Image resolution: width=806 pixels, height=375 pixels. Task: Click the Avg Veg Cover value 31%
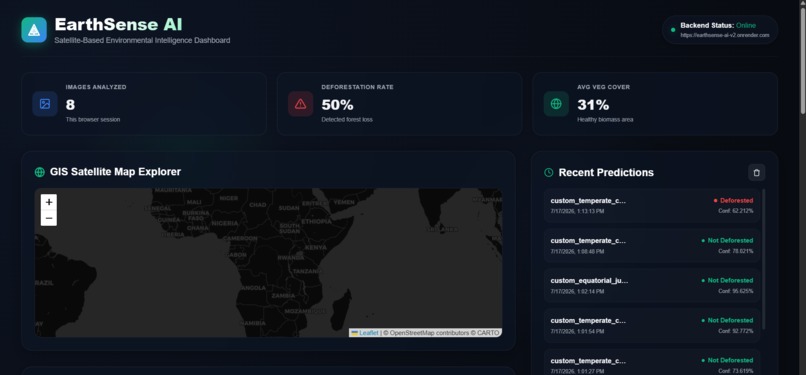click(593, 105)
